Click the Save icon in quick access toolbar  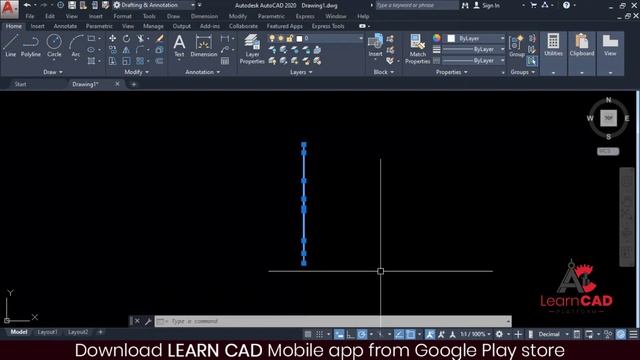pos(72,5)
